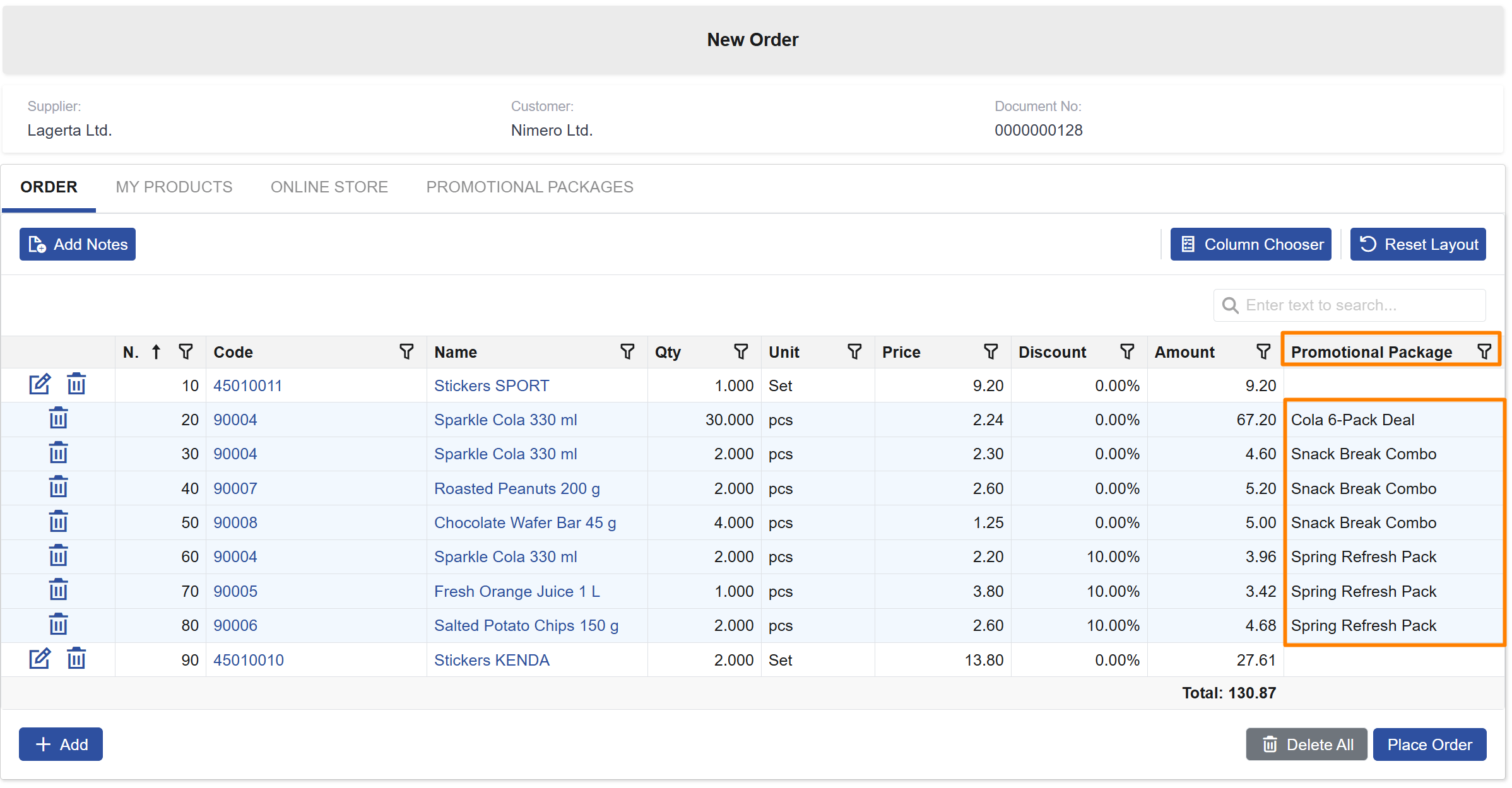Delete the Salted Potato Chips 150 g row
The width and height of the screenshot is (1512, 788).
click(58, 624)
